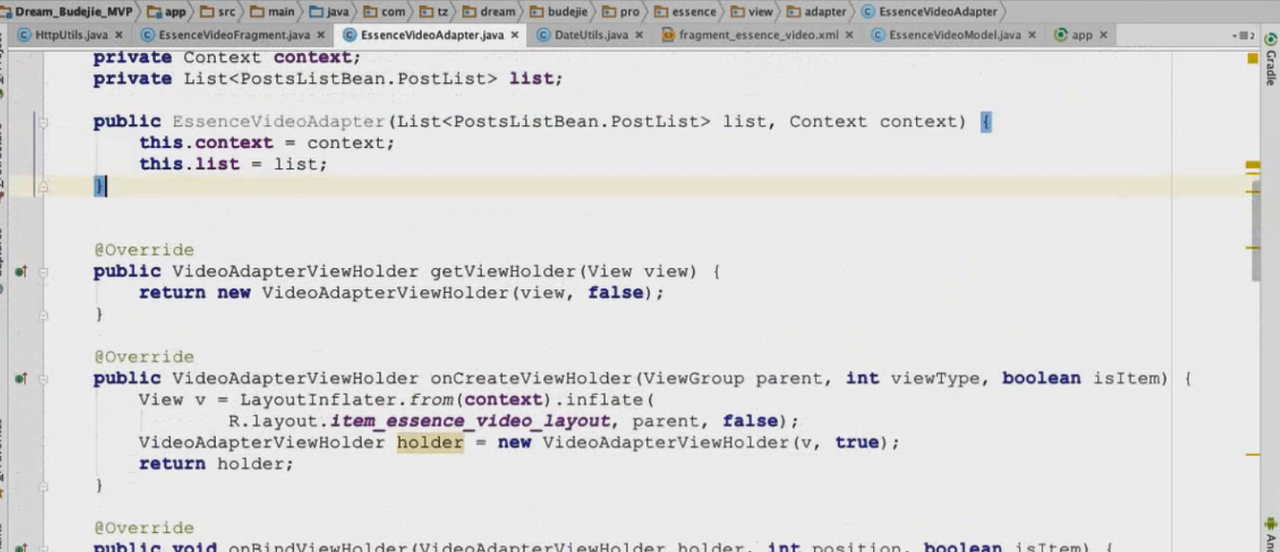Click fold end marker after getViewHolder body
Viewport: 1280px width, 552px height.
click(x=43, y=314)
